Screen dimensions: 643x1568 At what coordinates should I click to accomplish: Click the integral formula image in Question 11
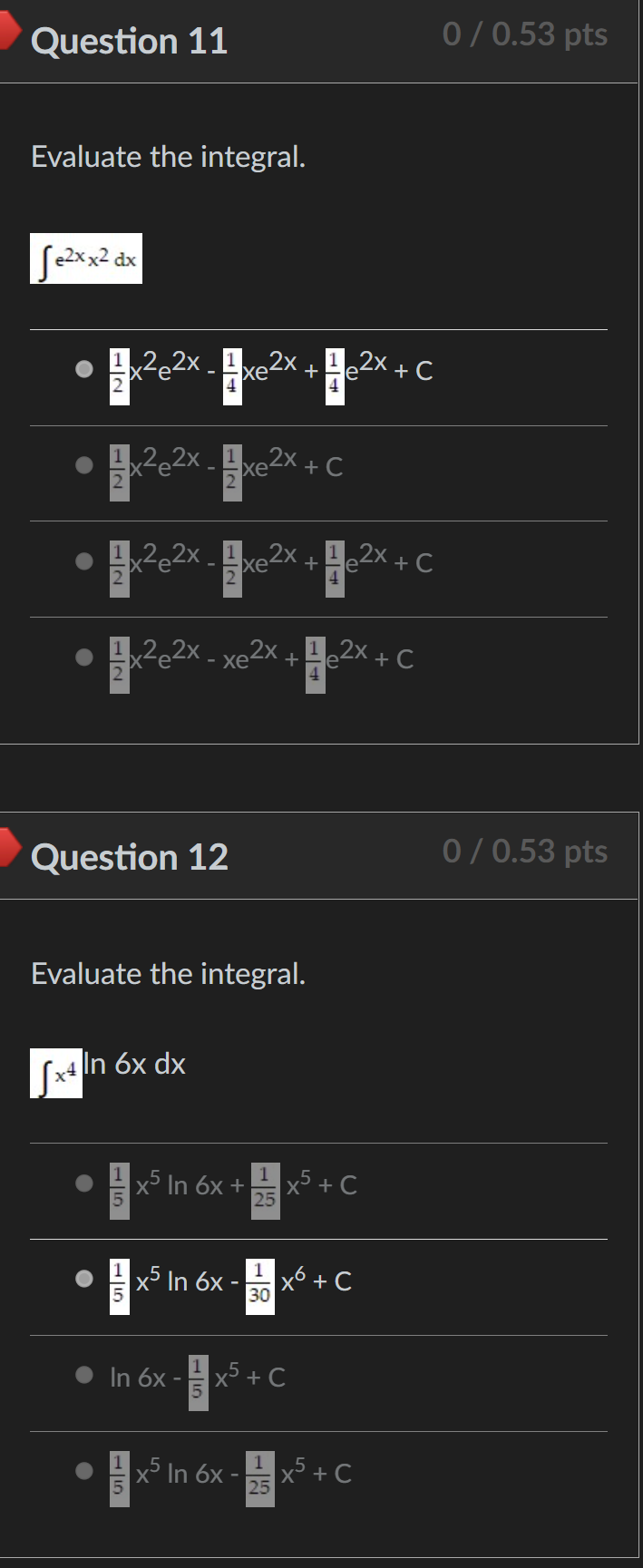[x=86, y=258]
